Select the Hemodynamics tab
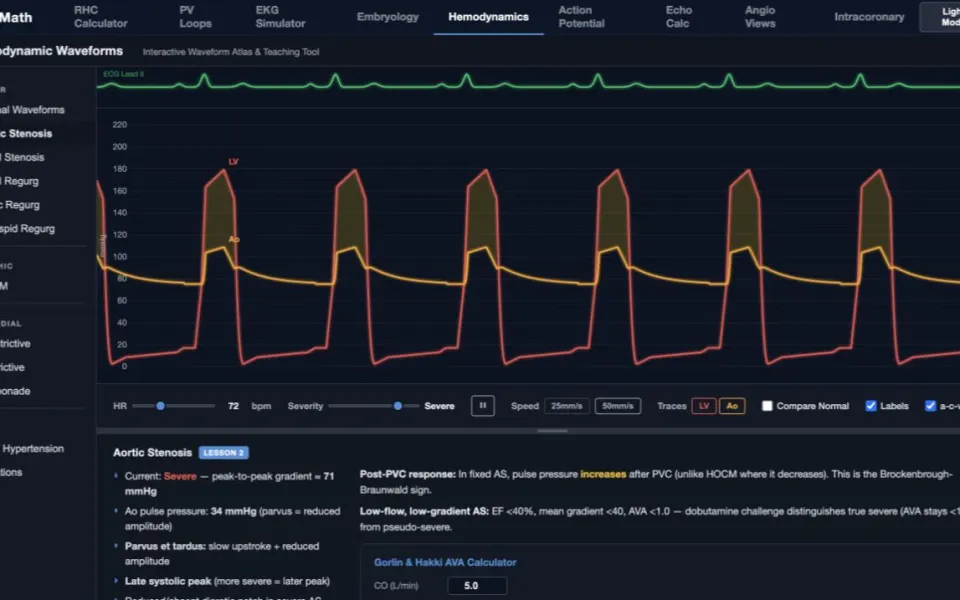This screenshot has width=960, height=600. coord(488,17)
